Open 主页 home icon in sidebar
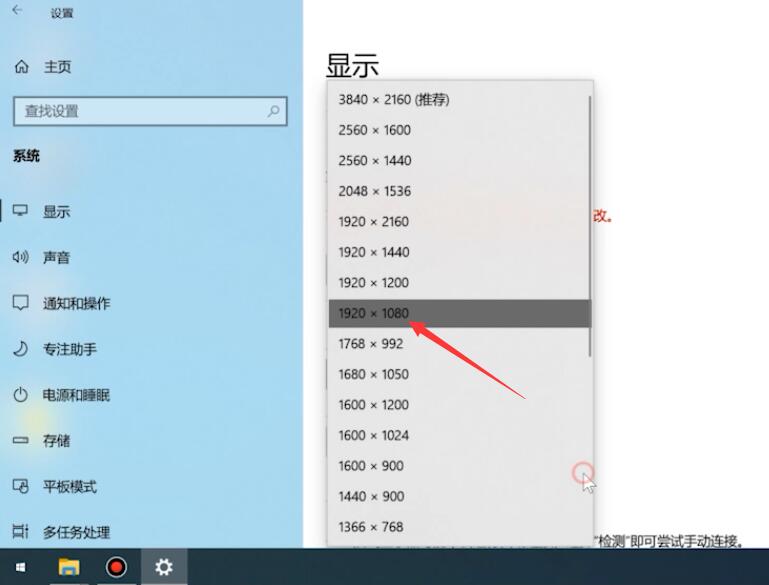The image size is (769, 585). coord(22,66)
